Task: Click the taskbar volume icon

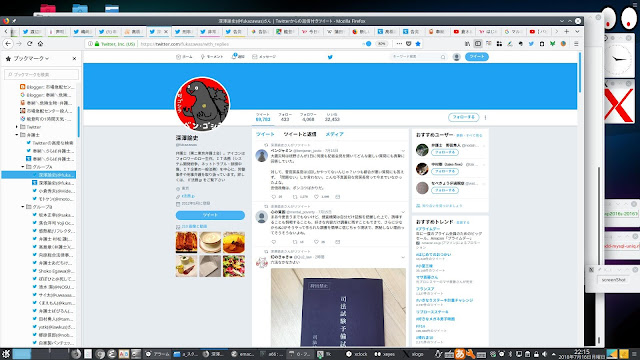Action: pyautogui.click(x=544, y=354)
